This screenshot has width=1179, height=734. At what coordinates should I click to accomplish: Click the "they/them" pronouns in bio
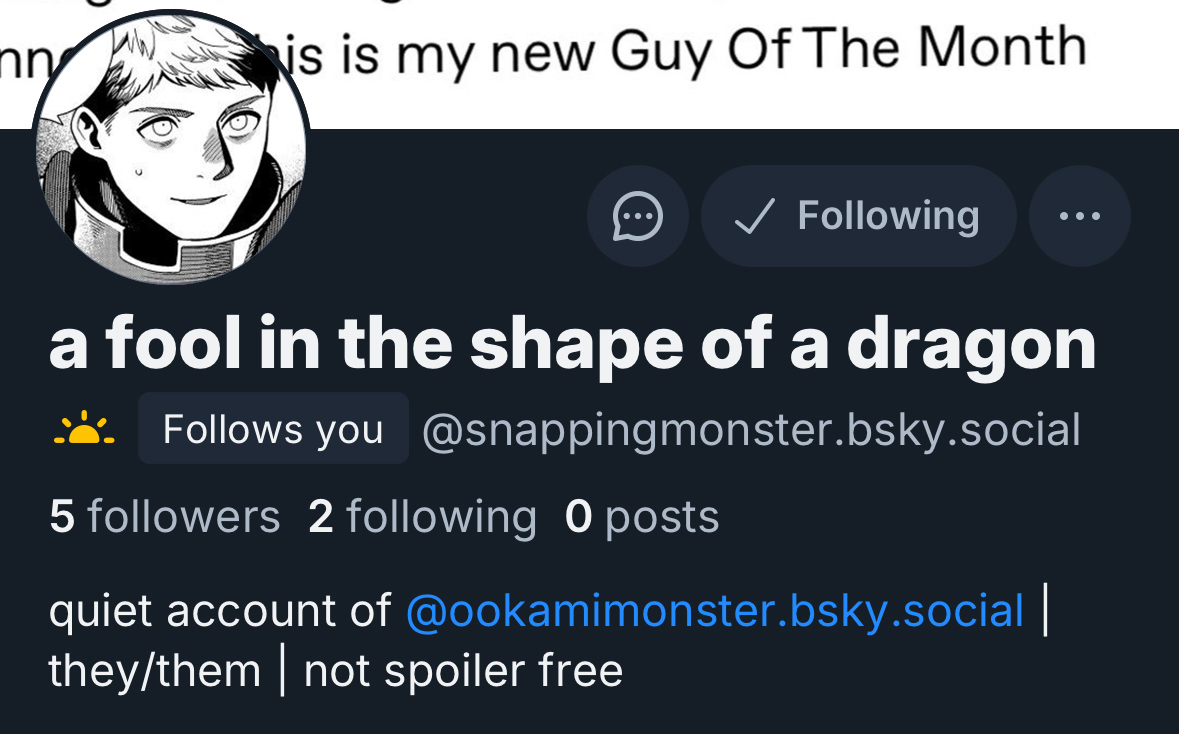[x=154, y=669]
